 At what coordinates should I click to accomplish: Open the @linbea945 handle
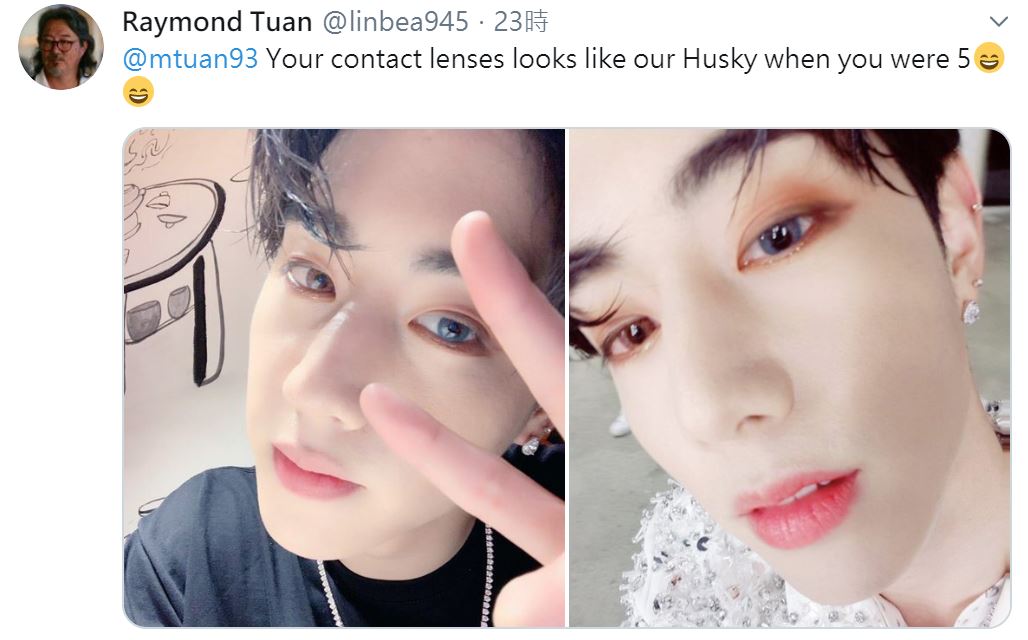pyautogui.click(x=395, y=22)
